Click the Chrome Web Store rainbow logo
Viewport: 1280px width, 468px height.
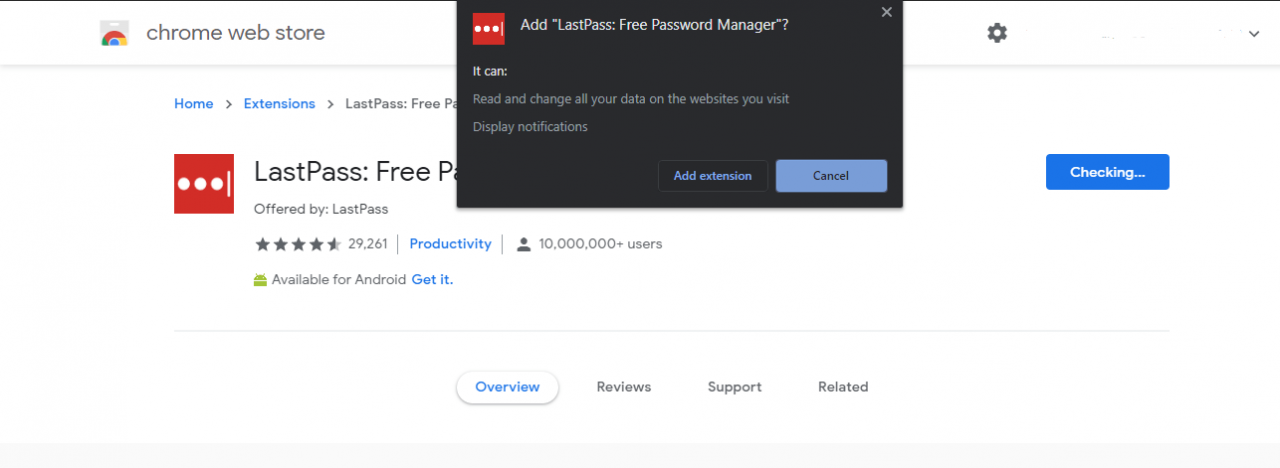[x=115, y=33]
